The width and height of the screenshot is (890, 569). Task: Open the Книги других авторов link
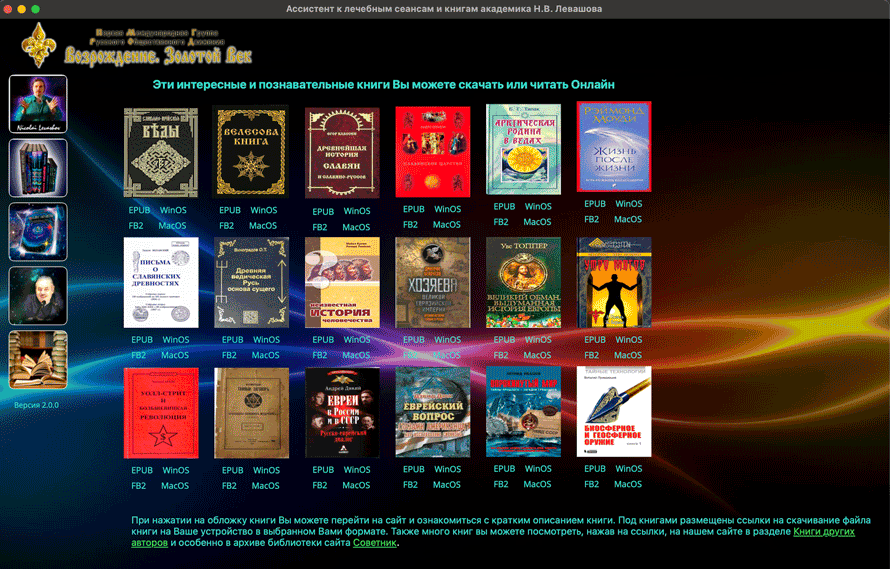pos(824,532)
